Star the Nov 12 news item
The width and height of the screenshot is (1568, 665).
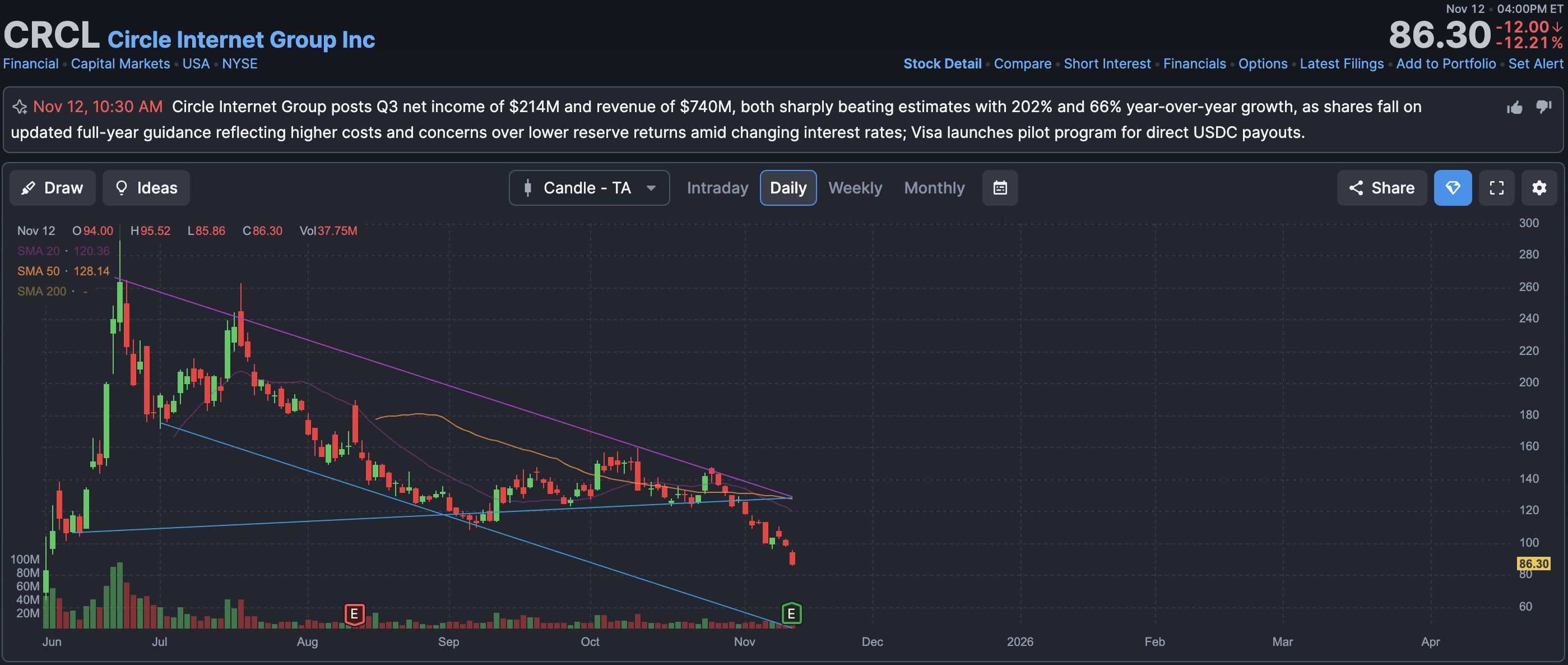pyautogui.click(x=20, y=107)
